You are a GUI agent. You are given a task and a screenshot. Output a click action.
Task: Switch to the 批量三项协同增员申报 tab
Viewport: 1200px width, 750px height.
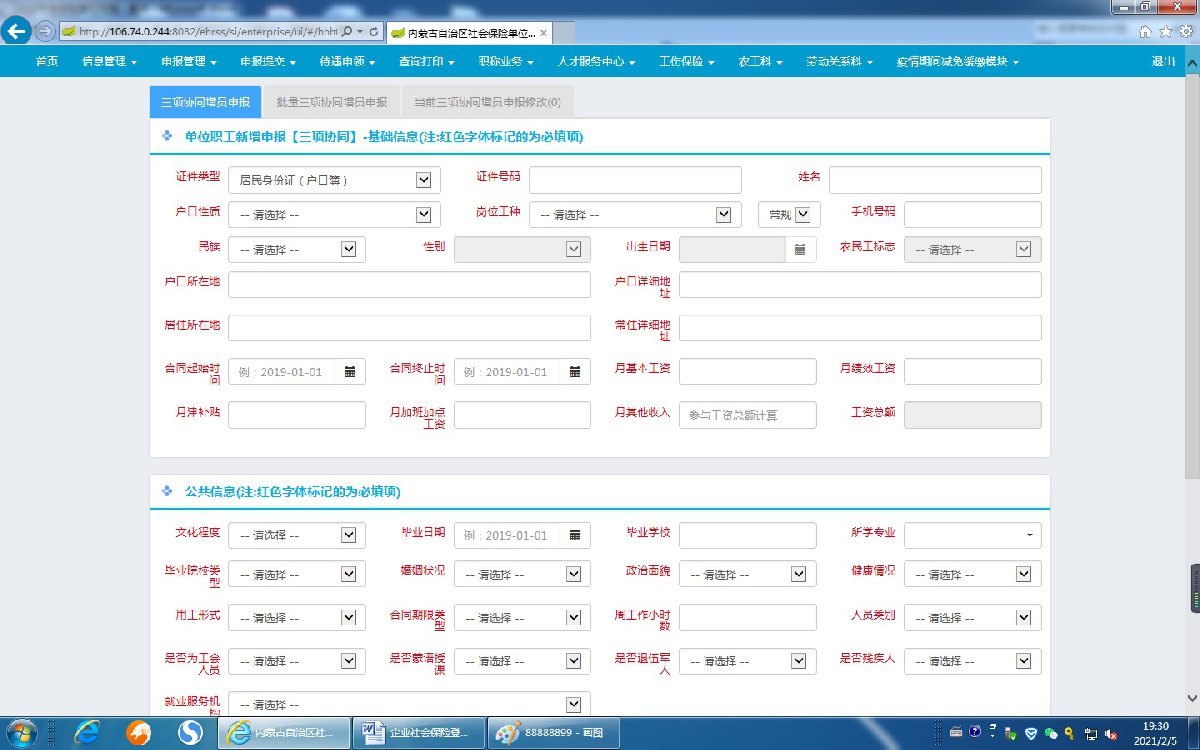[331, 102]
